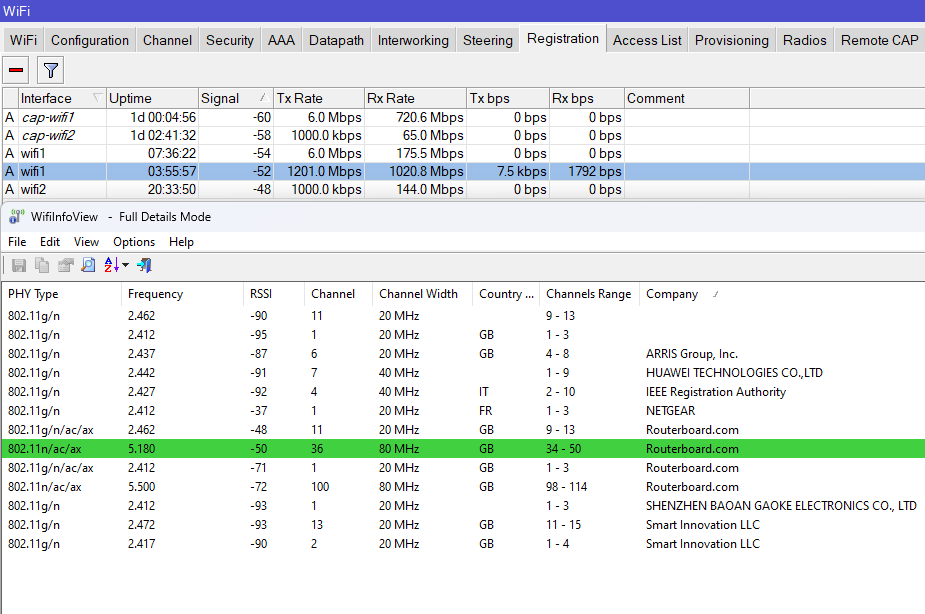Open the Edit menu in WifiInfoView
The width and height of the screenshot is (925, 614).
point(50,242)
